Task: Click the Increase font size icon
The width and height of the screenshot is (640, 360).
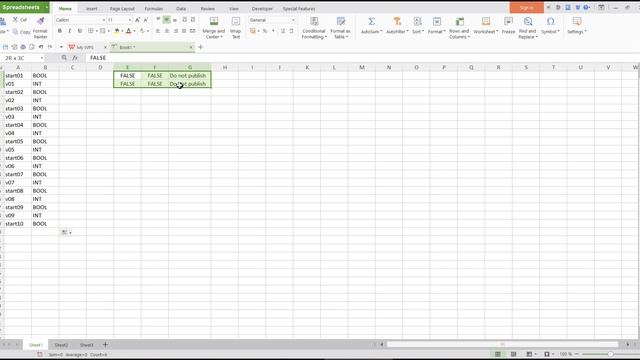Action: click(138, 20)
